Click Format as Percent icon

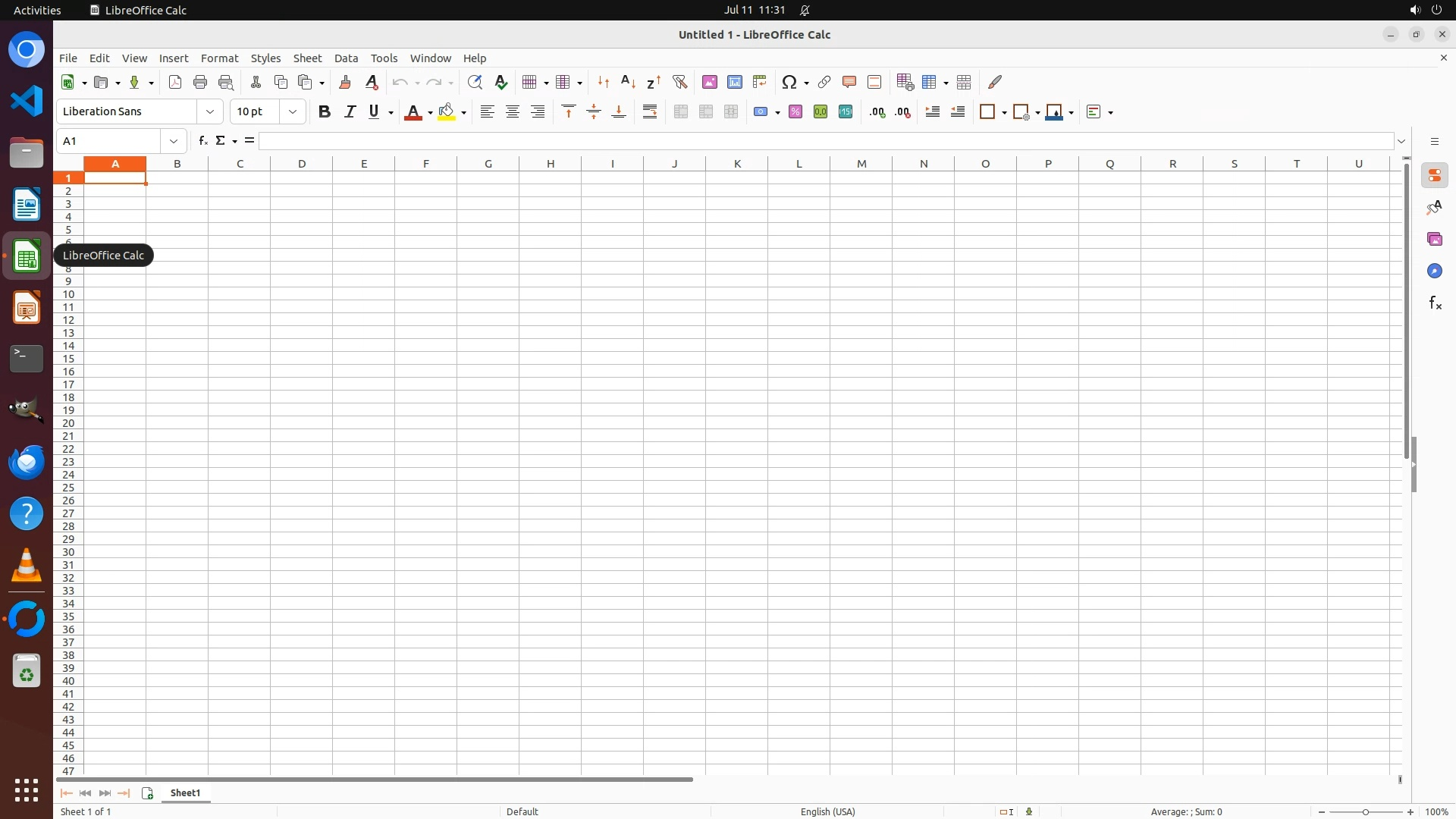point(795,112)
